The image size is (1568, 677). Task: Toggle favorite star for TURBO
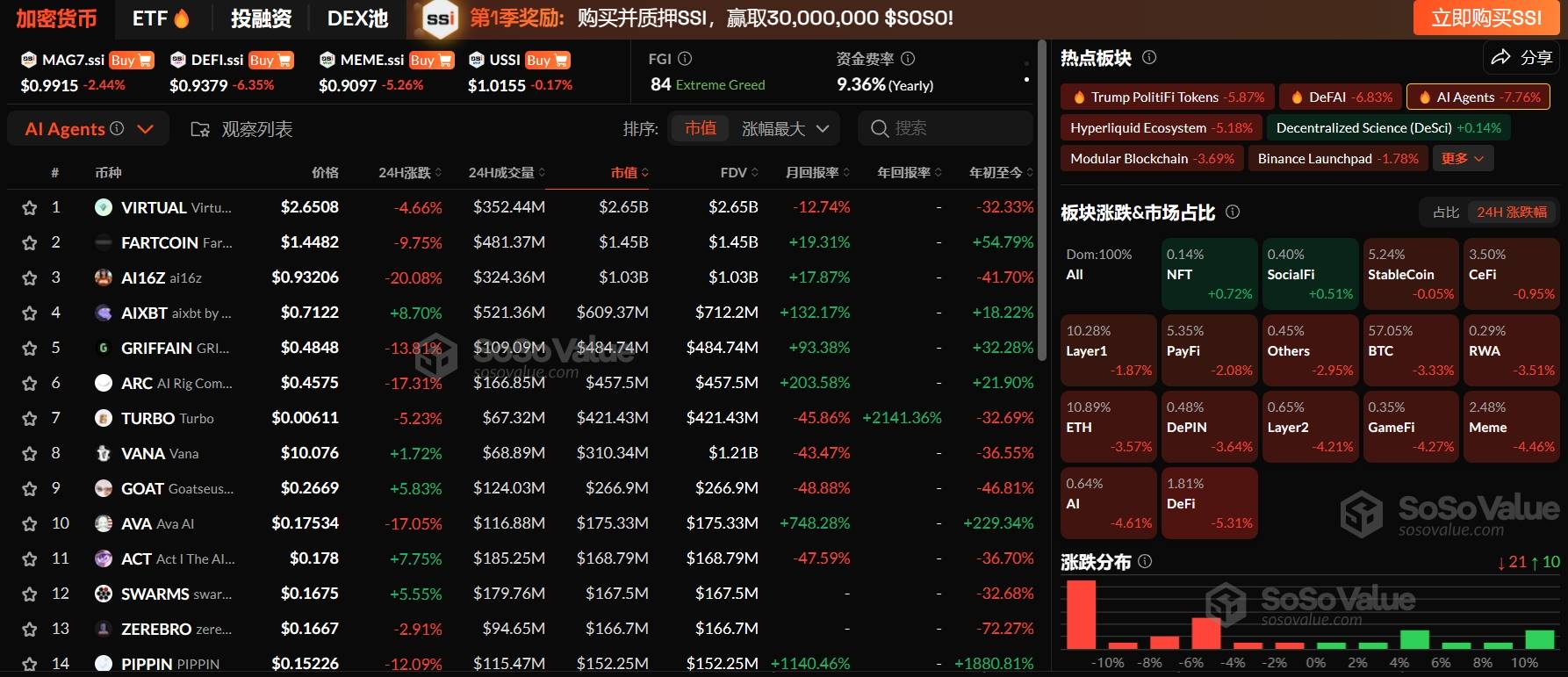click(x=30, y=419)
